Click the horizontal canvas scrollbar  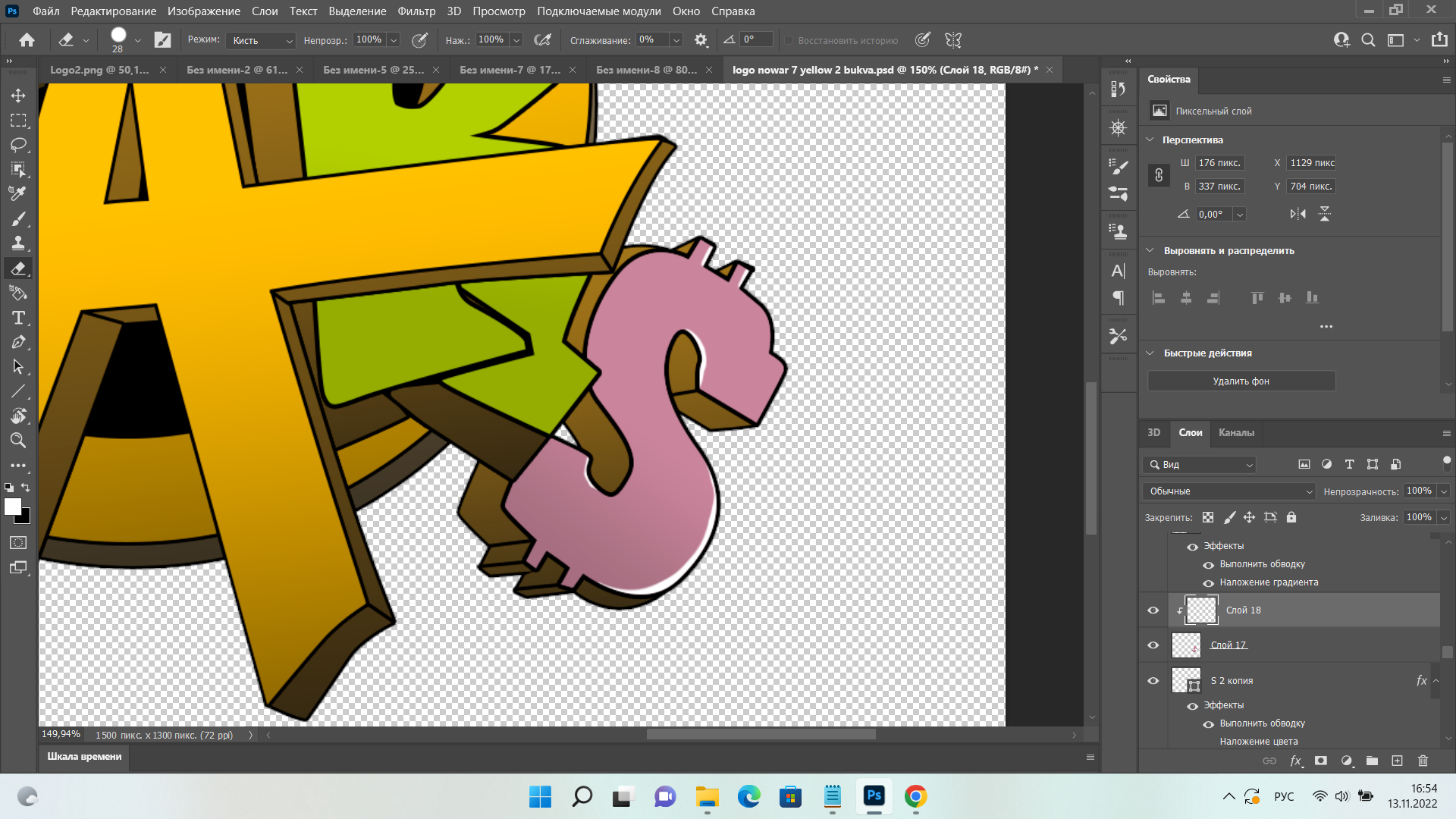pyautogui.click(x=761, y=735)
